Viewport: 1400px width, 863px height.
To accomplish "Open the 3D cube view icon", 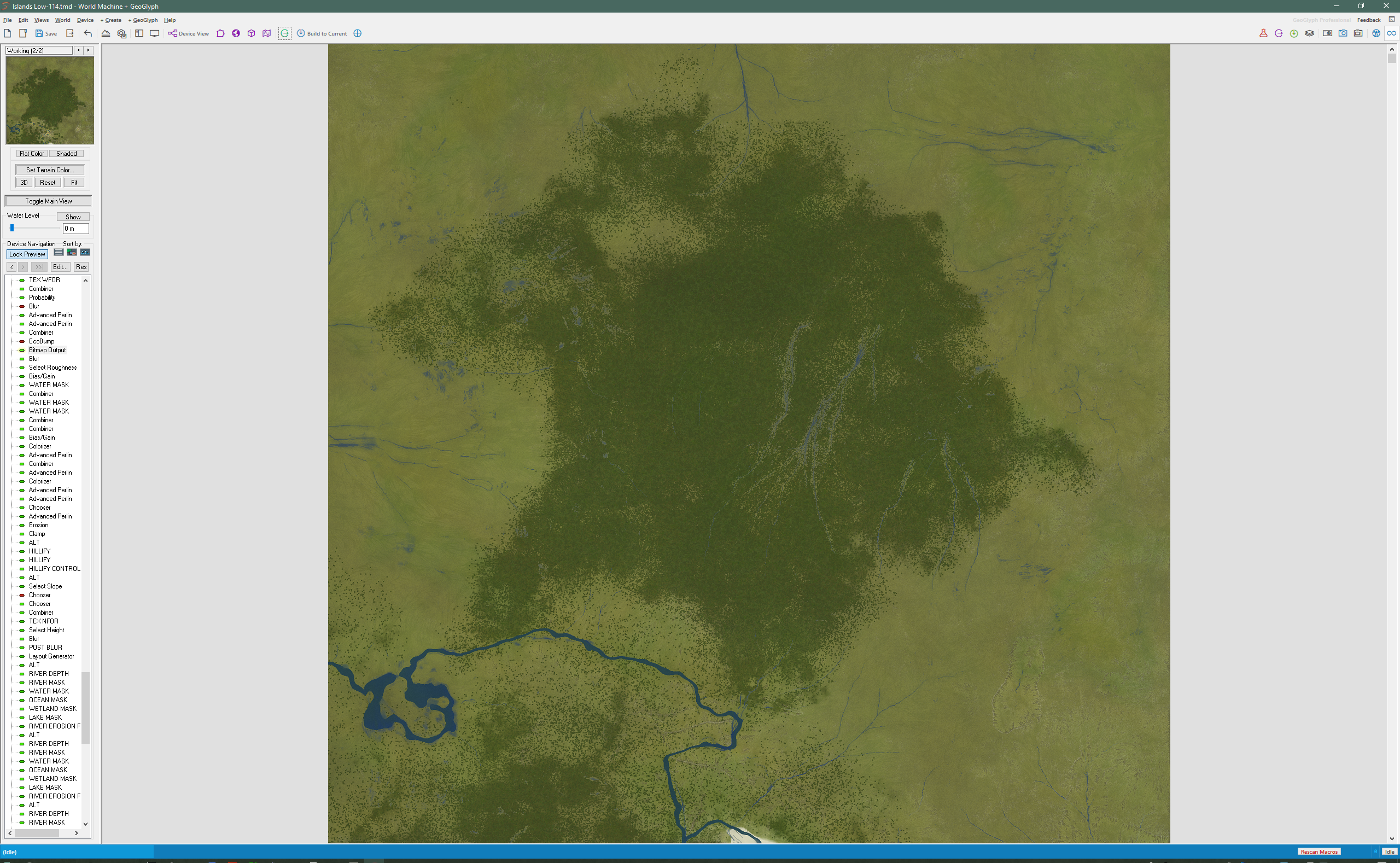I will click(x=251, y=33).
